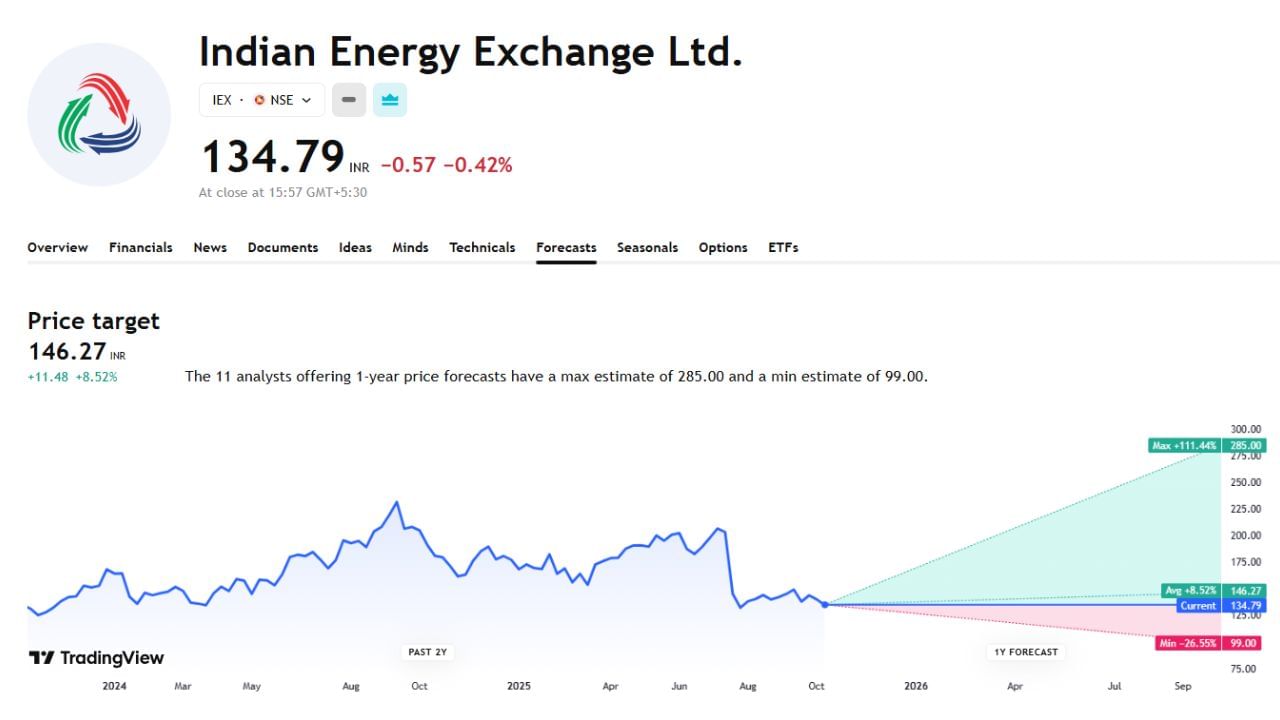Open the Financials tab

coord(140,247)
